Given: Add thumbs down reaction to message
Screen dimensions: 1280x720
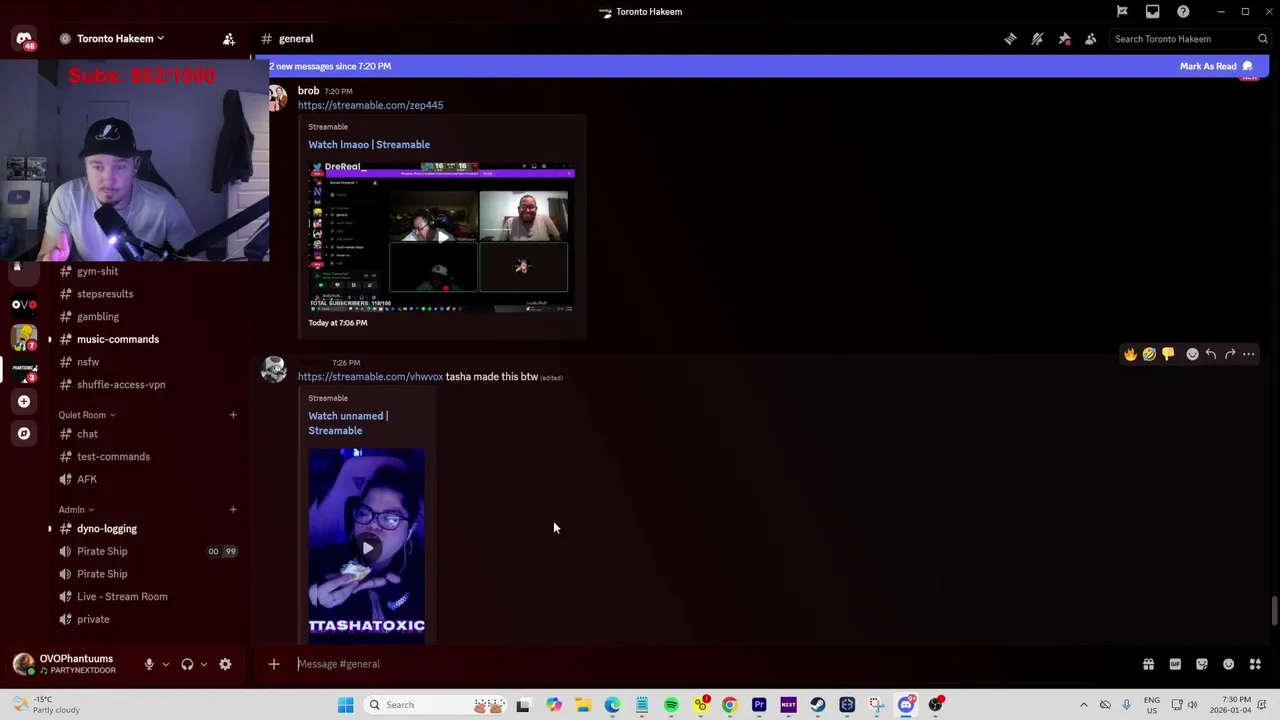Looking at the screenshot, I should [x=1168, y=354].
